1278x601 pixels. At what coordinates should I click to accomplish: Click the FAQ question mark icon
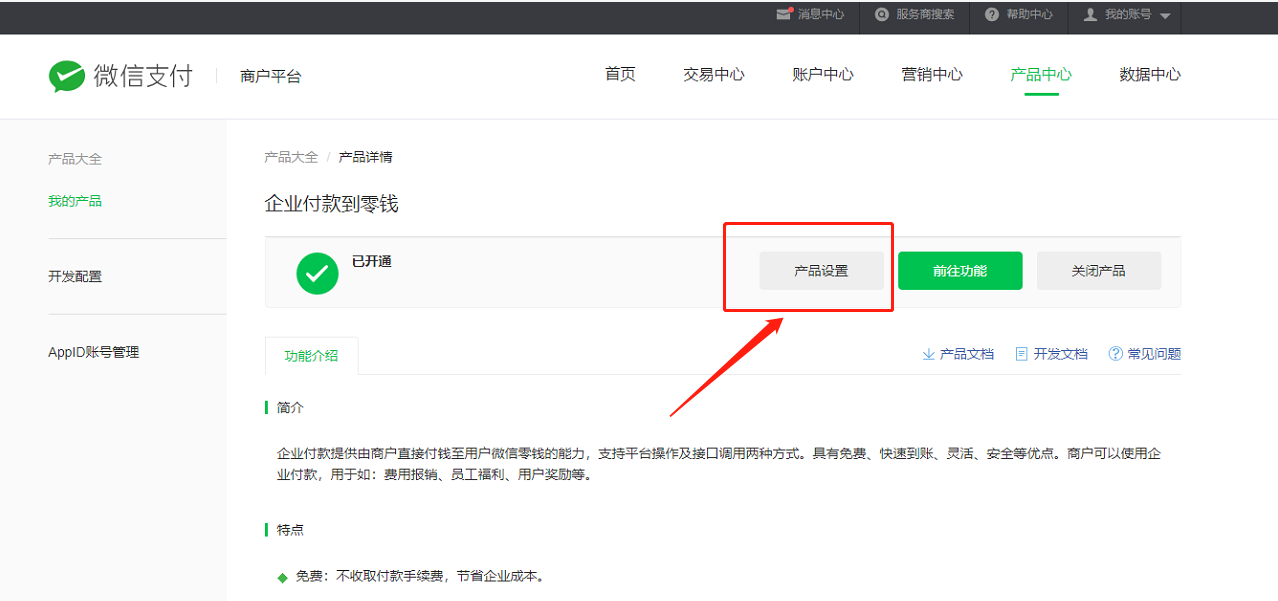1115,354
